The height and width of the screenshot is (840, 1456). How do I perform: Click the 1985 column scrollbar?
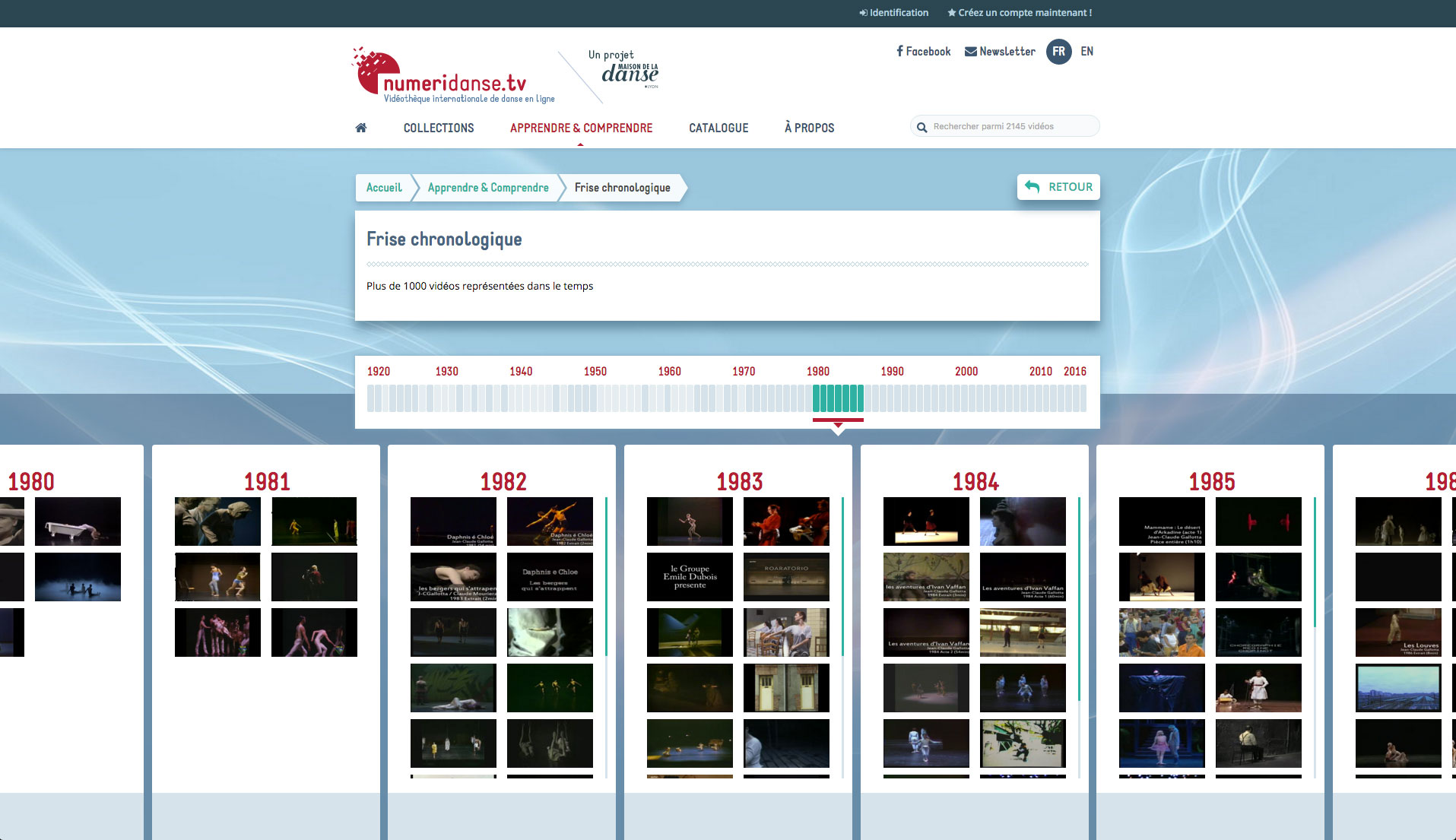(1315, 563)
